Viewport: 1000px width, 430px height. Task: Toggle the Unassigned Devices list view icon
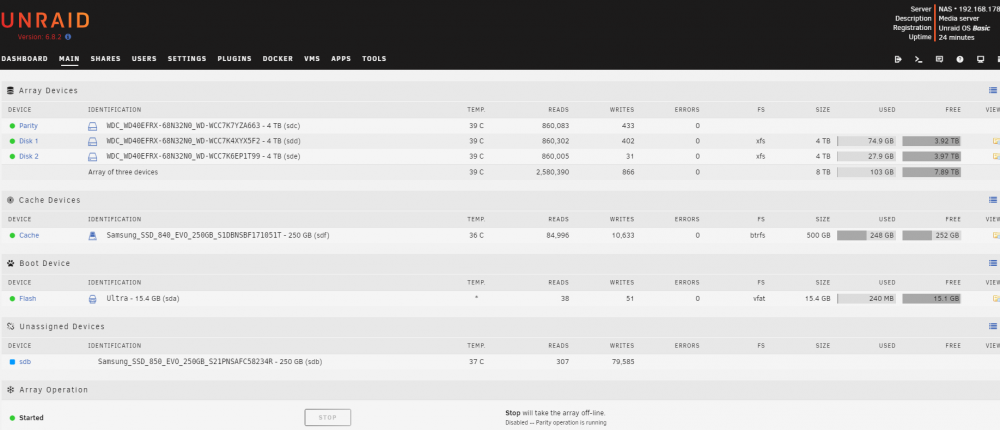click(993, 326)
